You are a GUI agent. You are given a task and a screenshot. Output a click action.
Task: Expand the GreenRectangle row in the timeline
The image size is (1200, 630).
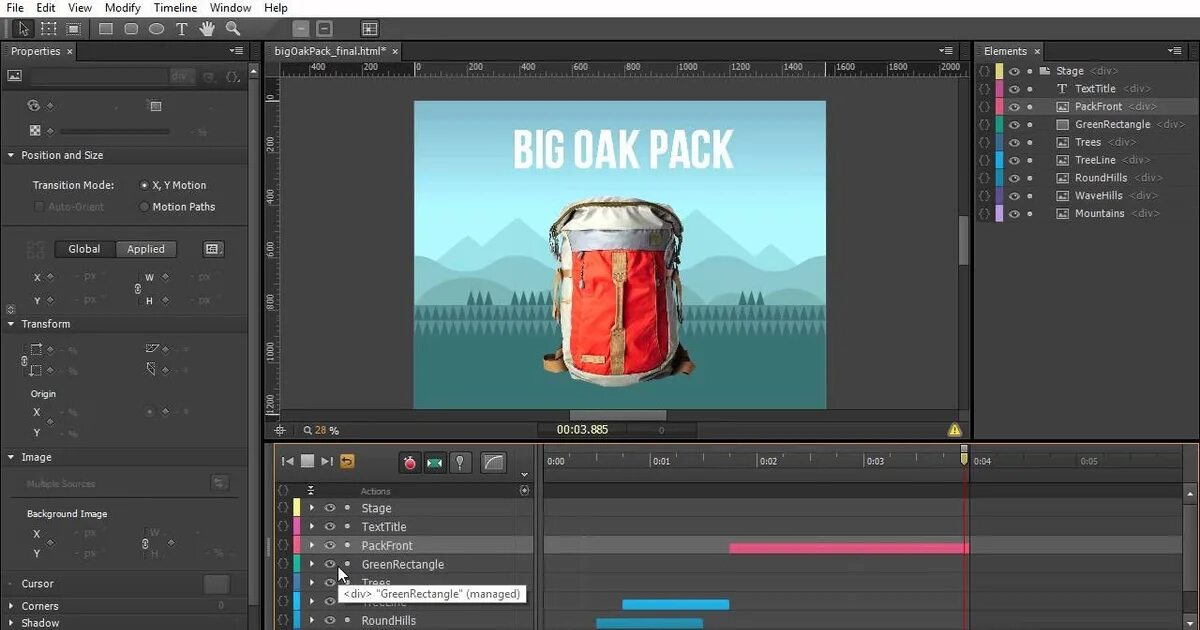pyautogui.click(x=313, y=564)
